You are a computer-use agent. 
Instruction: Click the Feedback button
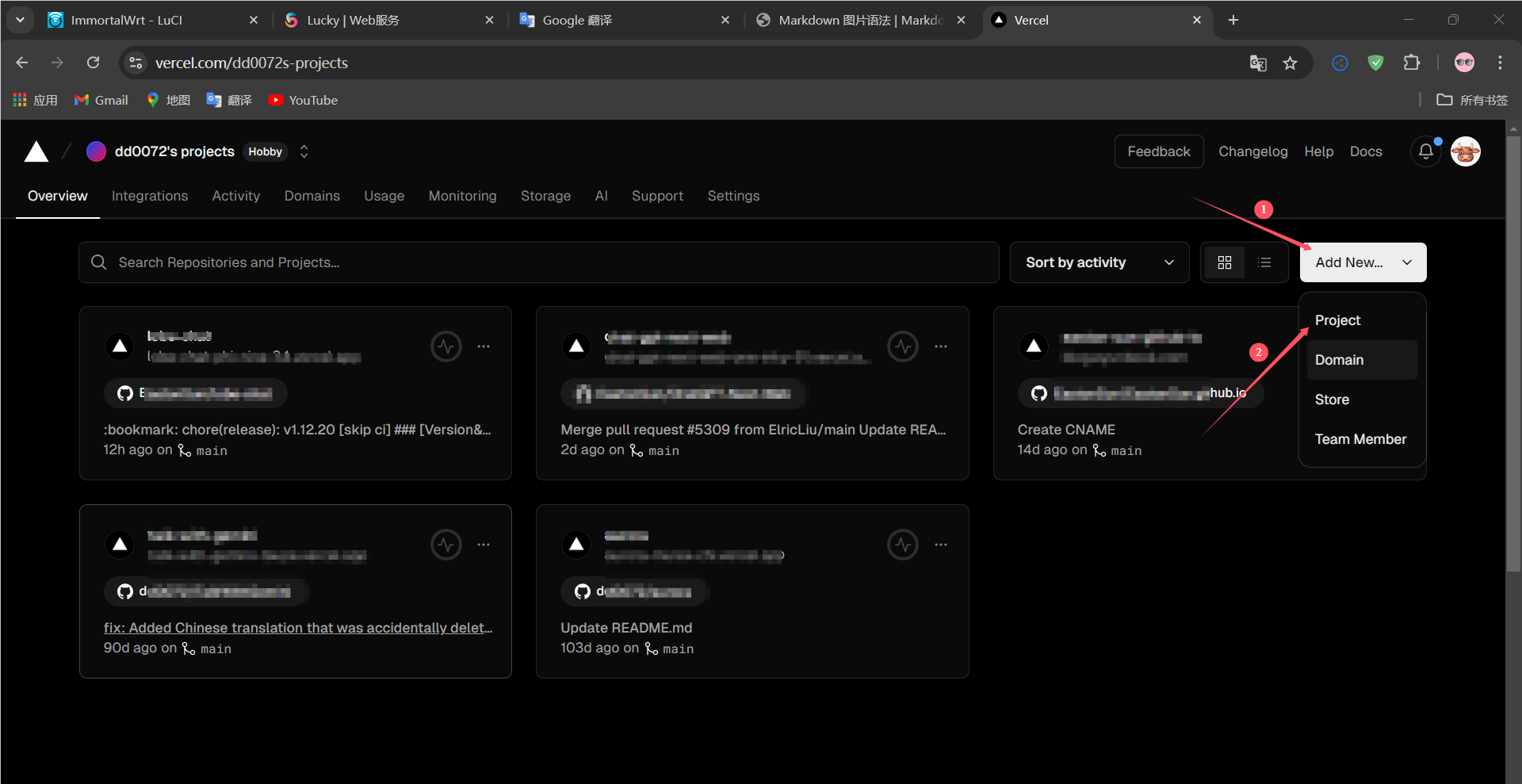[x=1158, y=151]
